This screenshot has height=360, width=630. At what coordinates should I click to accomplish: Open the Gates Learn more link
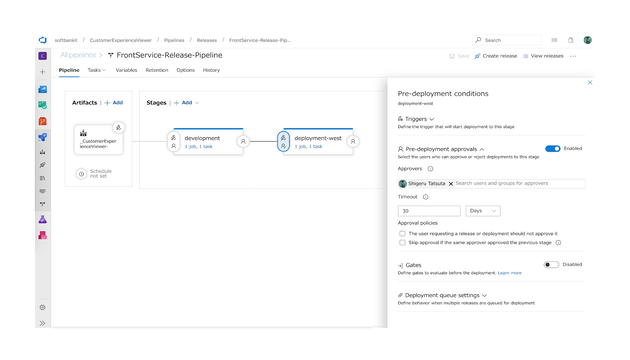[509, 273]
